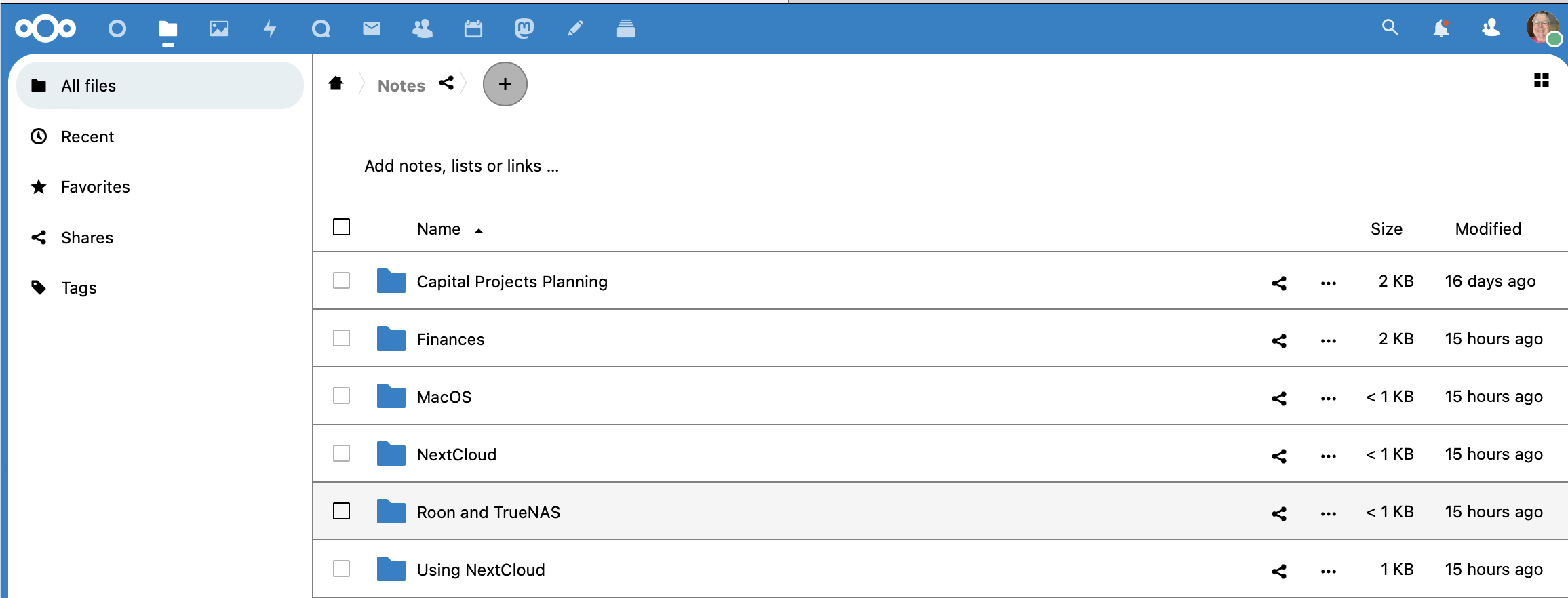Open the new file plus menu
Screen dimensions: 1568x598
(505, 84)
